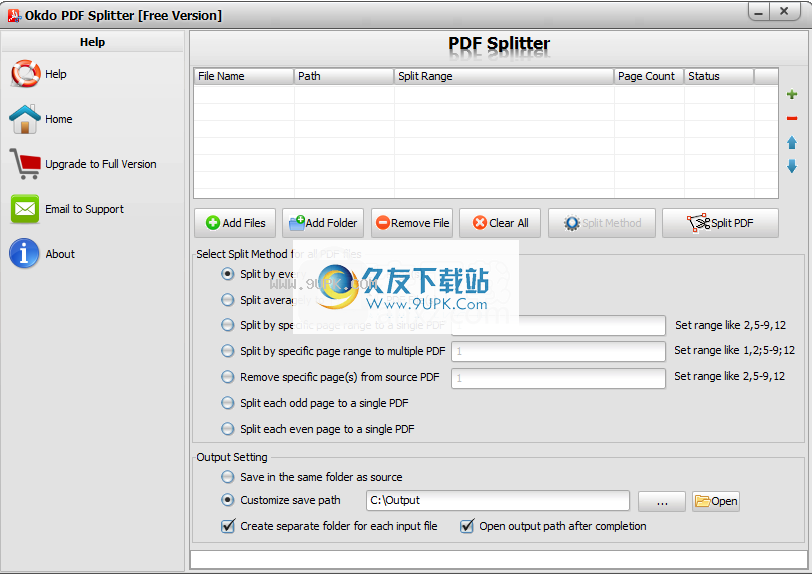Select Split averagely radio option
This screenshot has height=574, width=812.
(x=227, y=300)
